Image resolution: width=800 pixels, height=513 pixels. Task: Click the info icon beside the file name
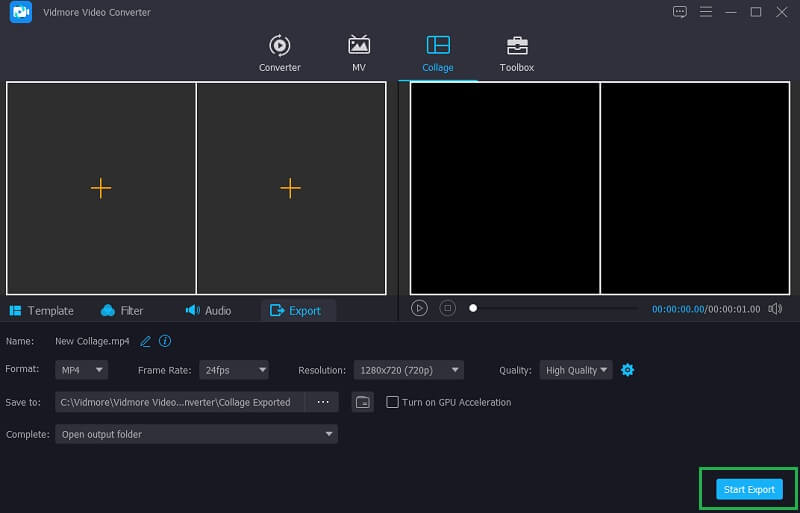tap(165, 341)
